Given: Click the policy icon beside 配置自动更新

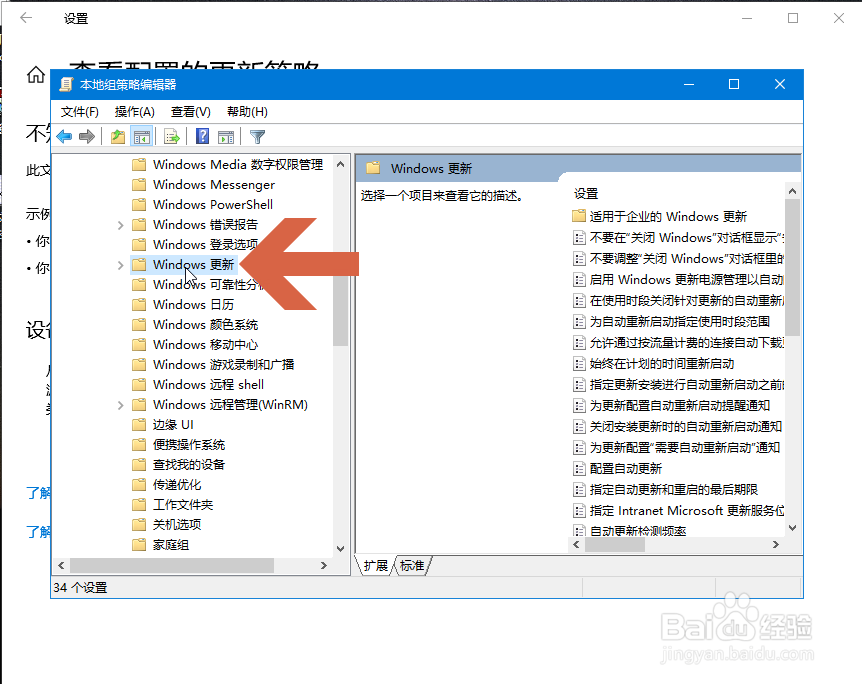Looking at the screenshot, I should [x=579, y=468].
